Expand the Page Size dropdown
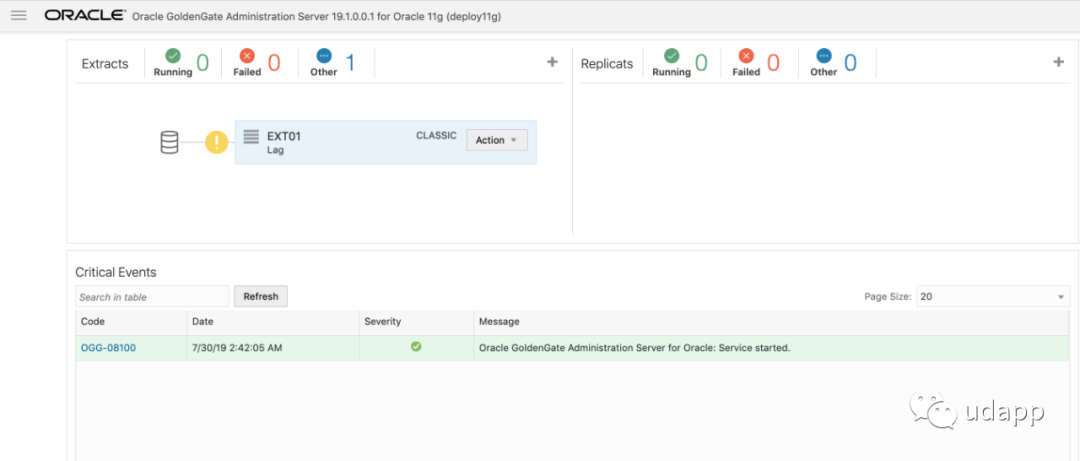This screenshot has width=1080, height=461. tap(992, 297)
